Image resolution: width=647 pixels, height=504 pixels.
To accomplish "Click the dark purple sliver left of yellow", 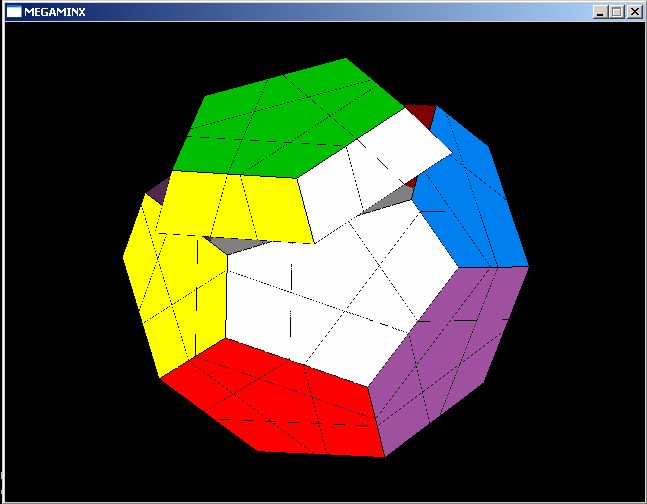I will pos(158,191).
